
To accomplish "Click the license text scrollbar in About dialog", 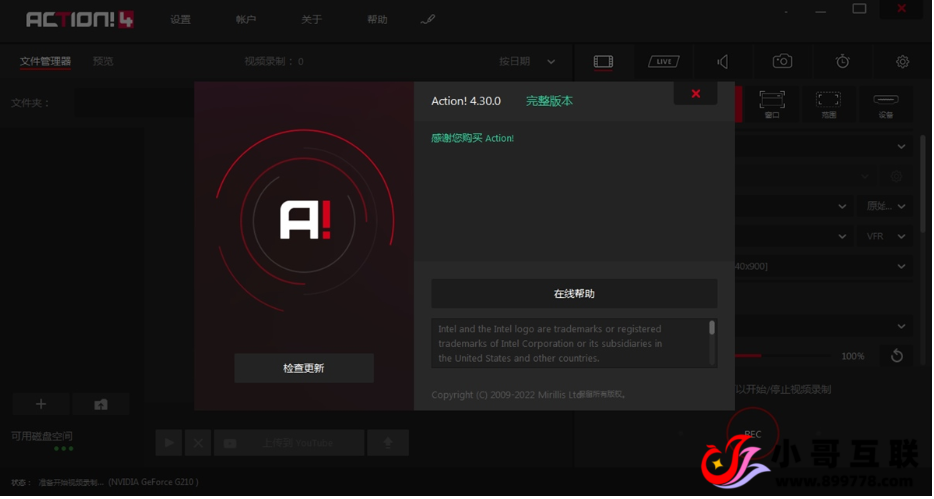I will [712, 328].
